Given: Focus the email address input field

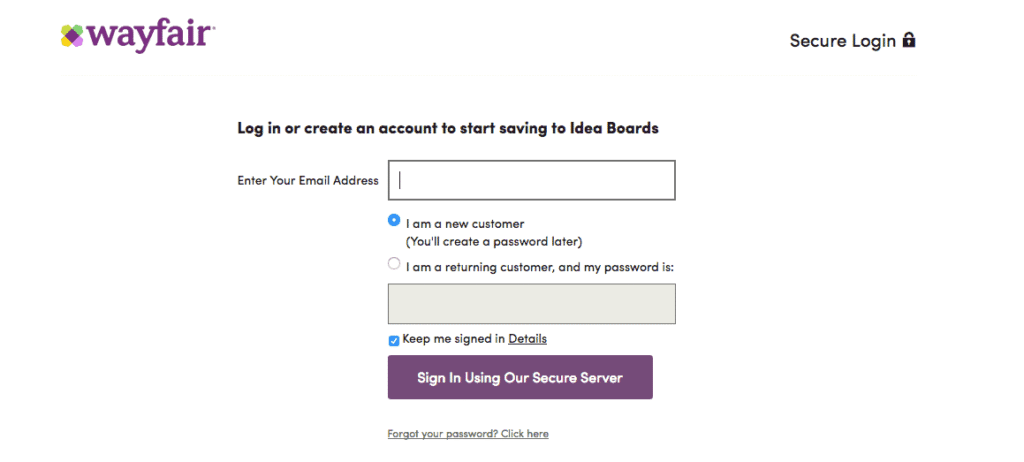Looking at the screenshot, I should [x=531, y=181].
